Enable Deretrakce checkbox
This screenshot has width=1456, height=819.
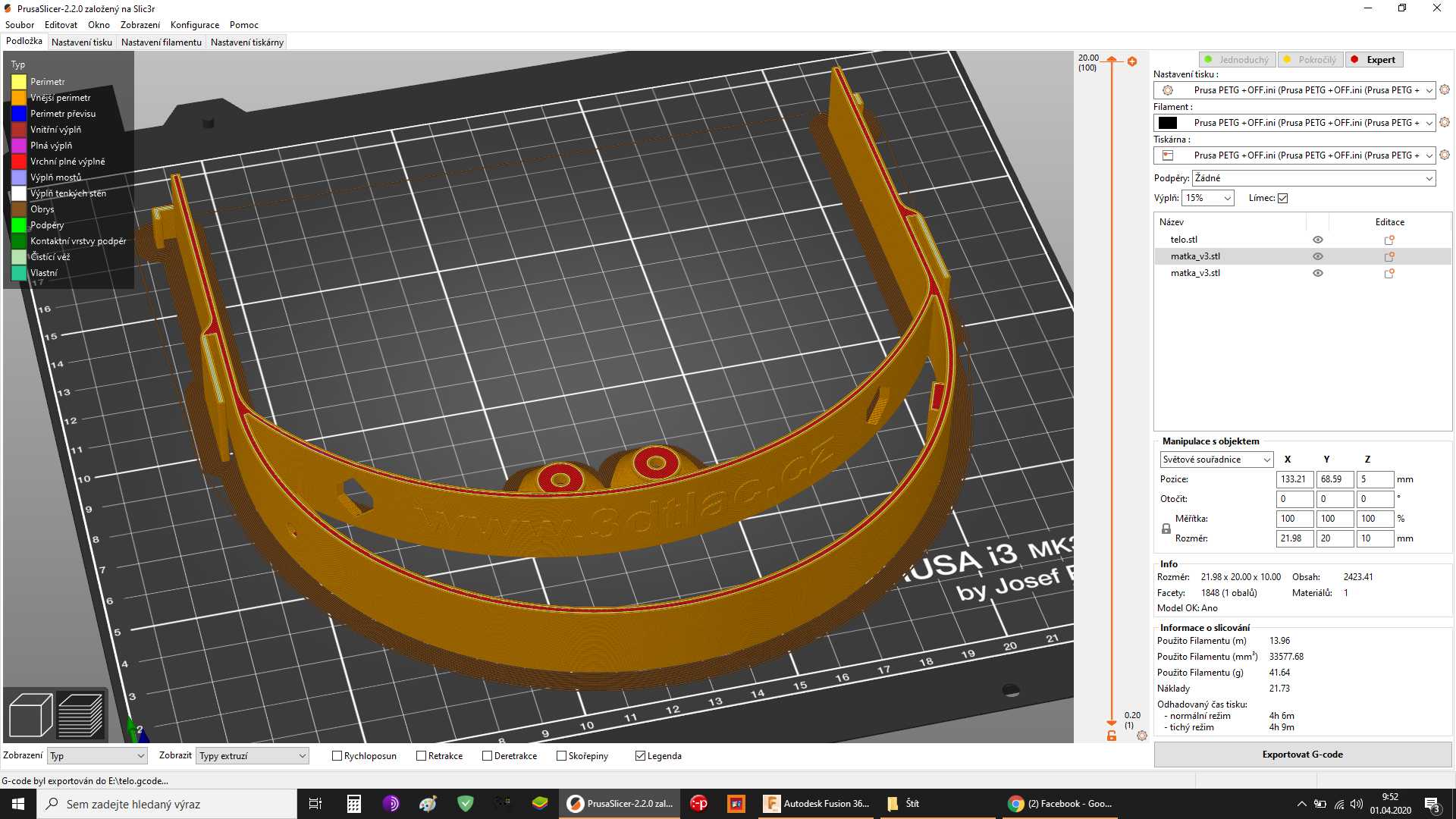(488, 756)
